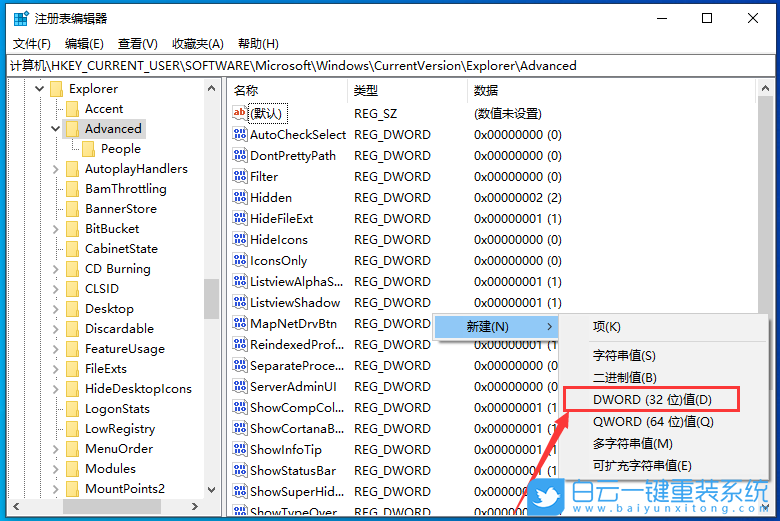Viewport: 780px width, 521px height.
Task: Expand the FeatureUsage node
Action: [x=55, y=349]
